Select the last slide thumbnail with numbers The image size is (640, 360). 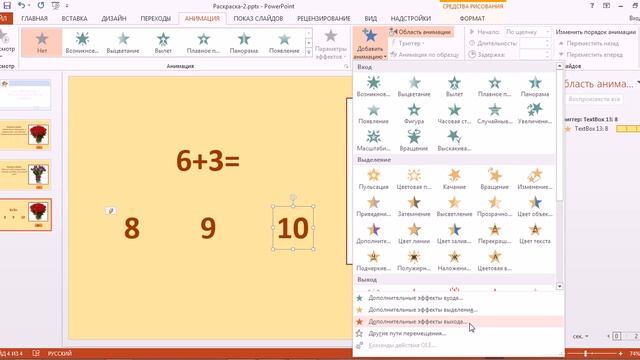coord(26,215)
